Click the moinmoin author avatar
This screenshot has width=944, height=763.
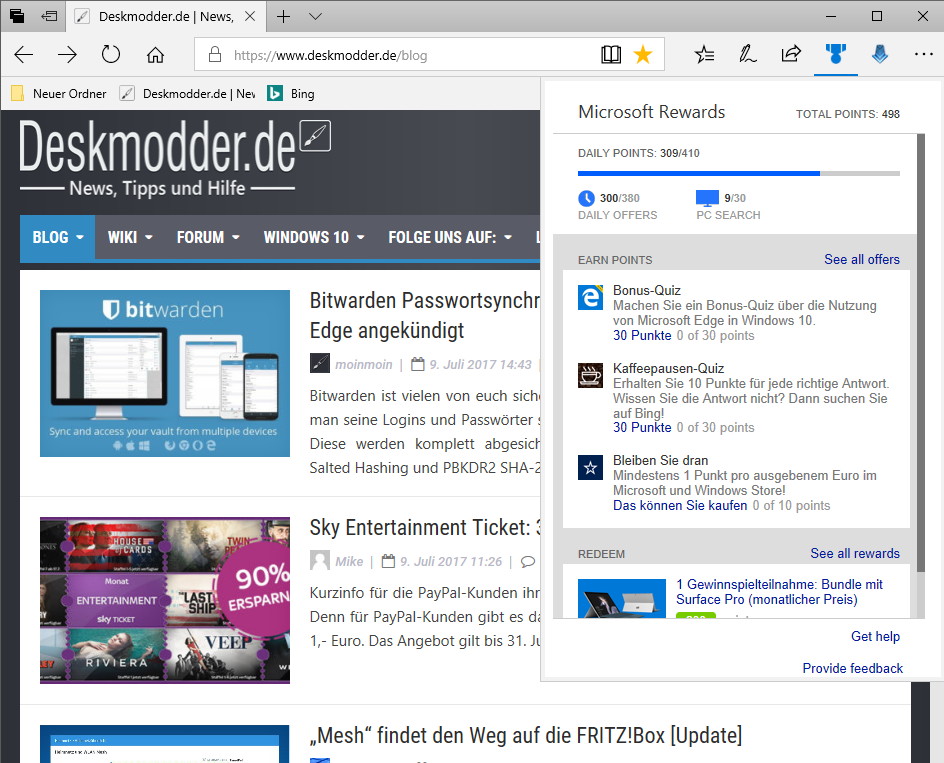320,363
